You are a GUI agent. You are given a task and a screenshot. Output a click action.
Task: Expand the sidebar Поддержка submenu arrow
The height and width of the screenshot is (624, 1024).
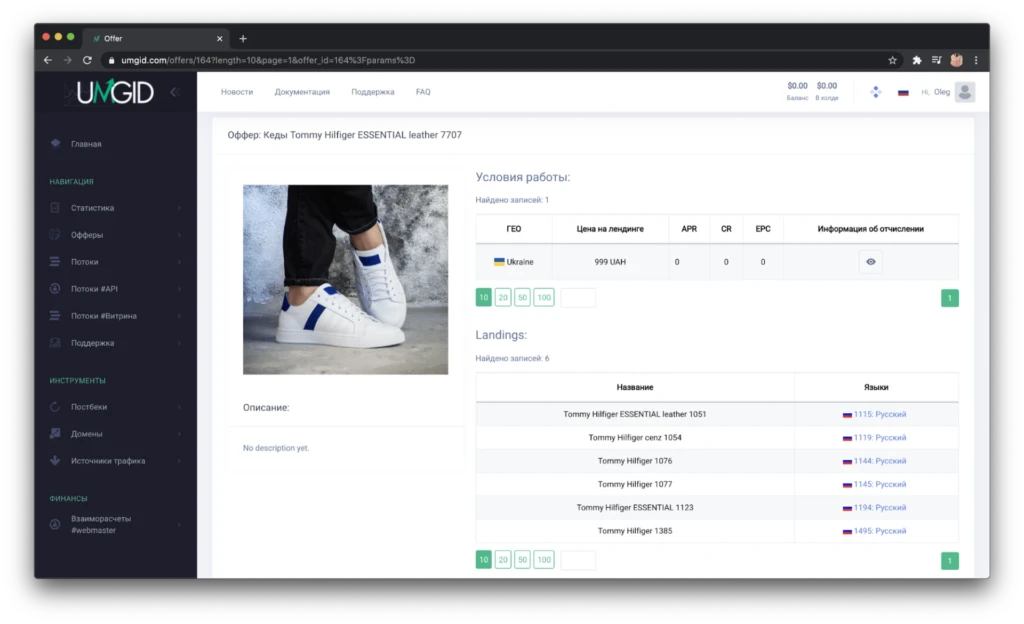pyautogui.click(x=180, y=343)
